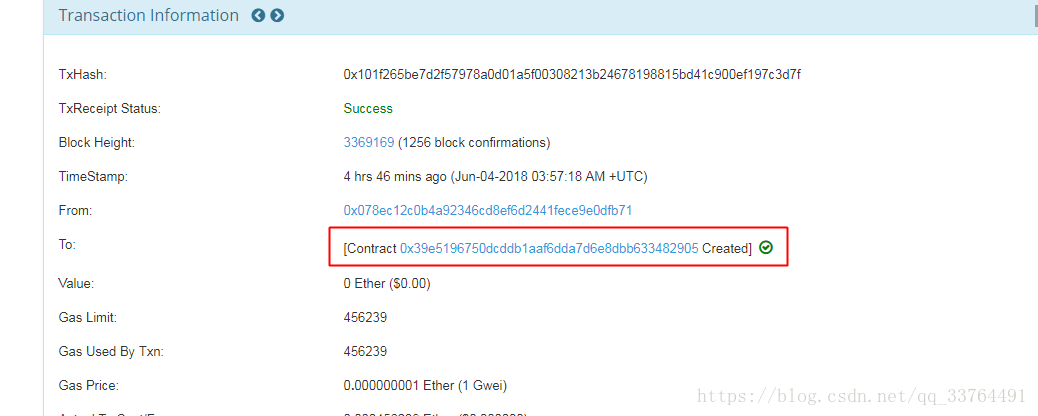The height and width of the screenshot is (416, 1038).
Task: Click the Gas Used By Txn value
Action: click(365, 352)
